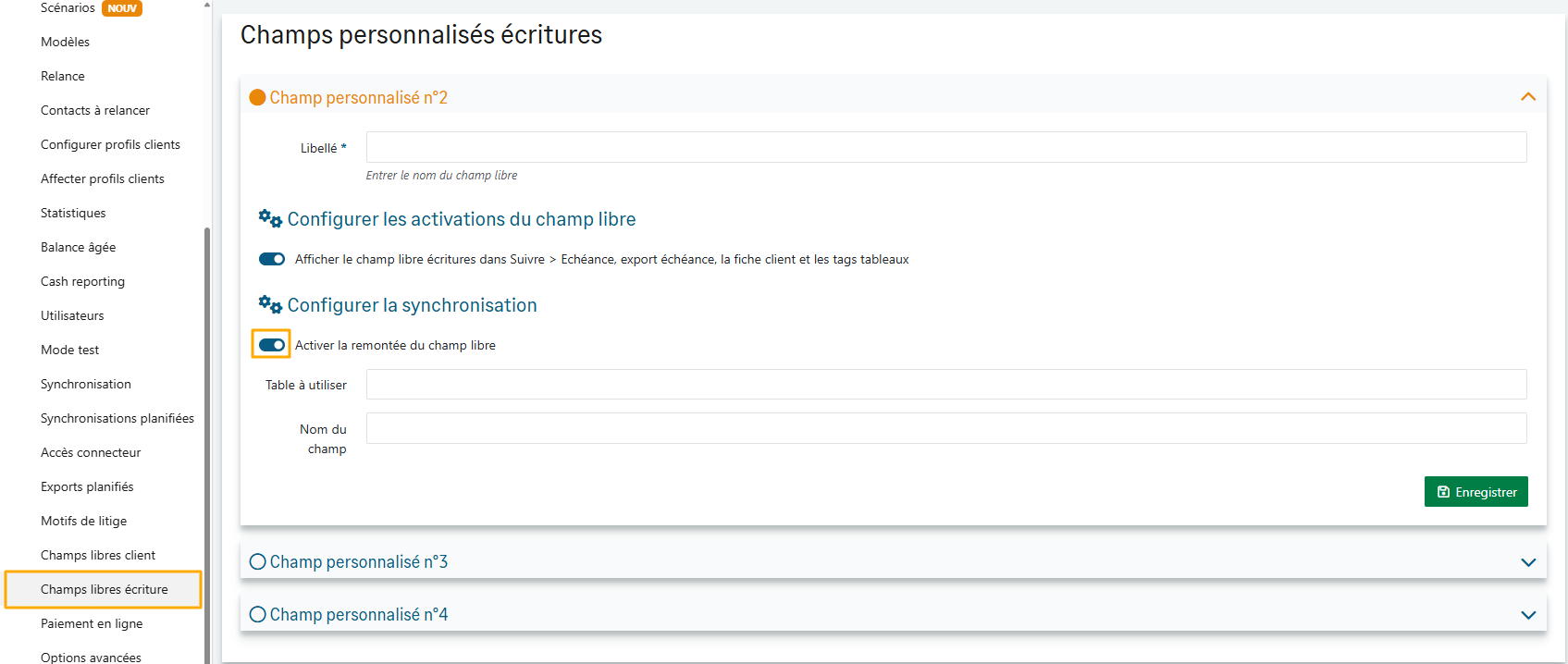The width and height of the screenshot is (1568, 664).
Task: Open the Cash reporting sidebar entry
Action: (x=82, y=281)
